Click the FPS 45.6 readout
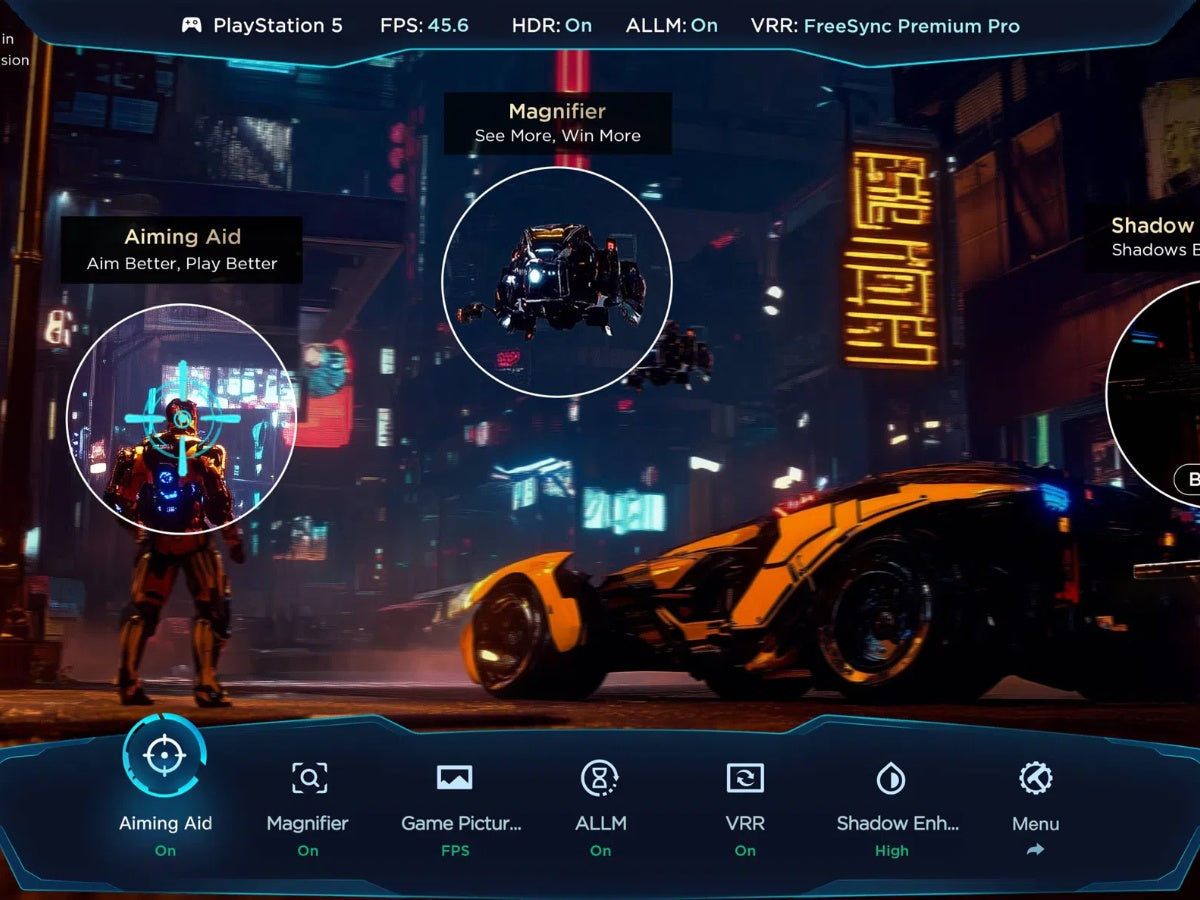This screenshot has height=900, width=1200. coord(424,25)
